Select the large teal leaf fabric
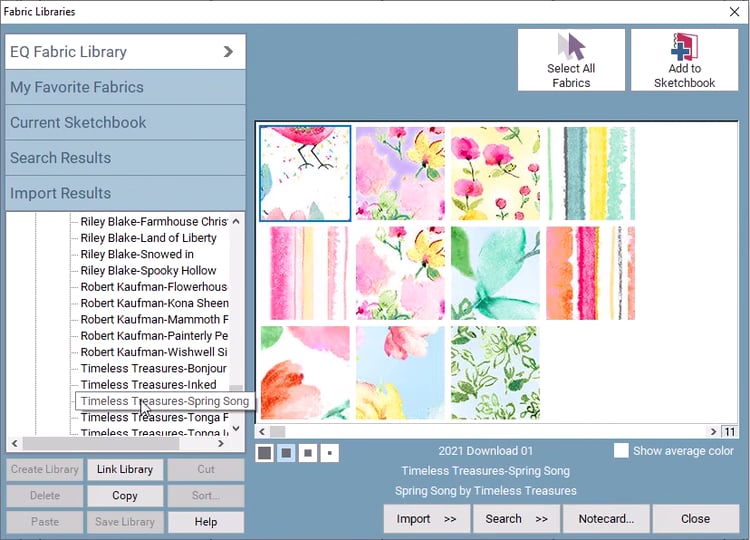The width and height of the screenshot is (750, 540). tap(496, 273)
